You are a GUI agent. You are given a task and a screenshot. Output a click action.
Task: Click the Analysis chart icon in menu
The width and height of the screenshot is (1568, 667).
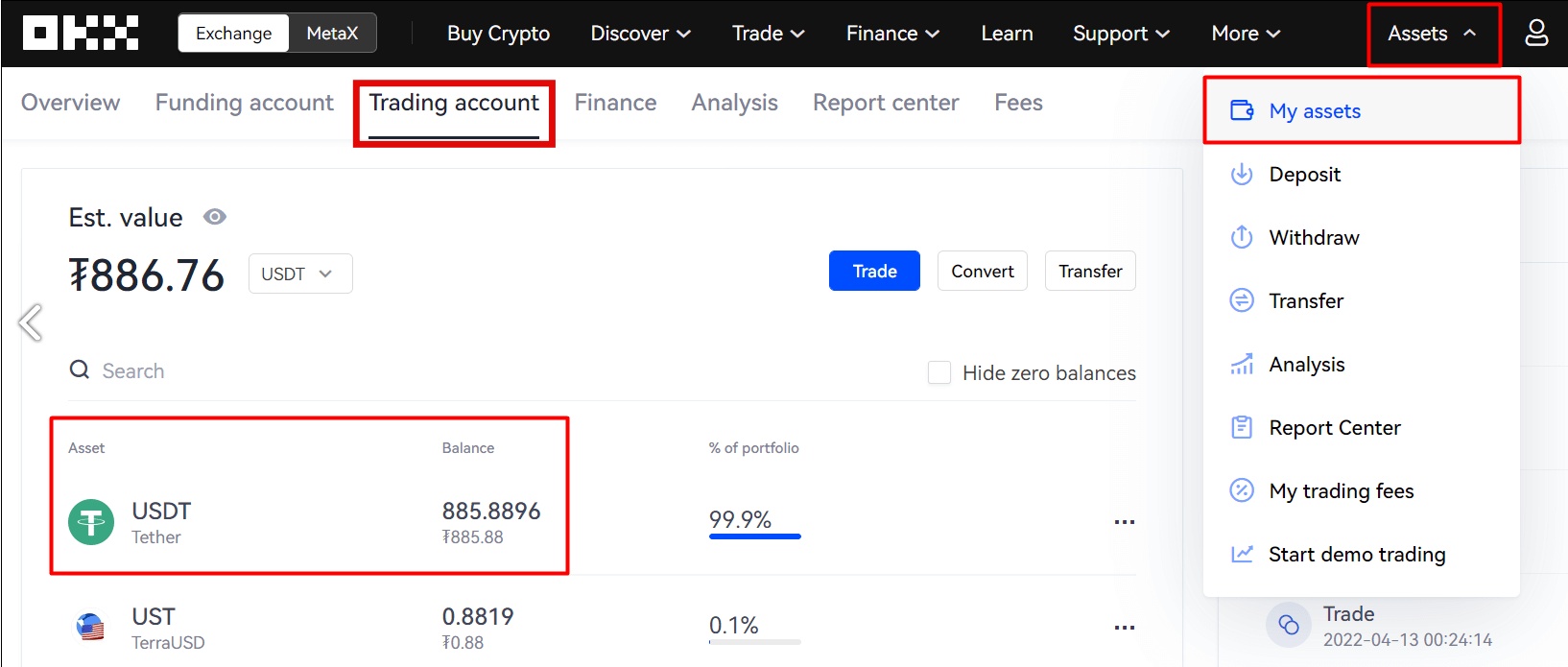(x=1242, y=364)
